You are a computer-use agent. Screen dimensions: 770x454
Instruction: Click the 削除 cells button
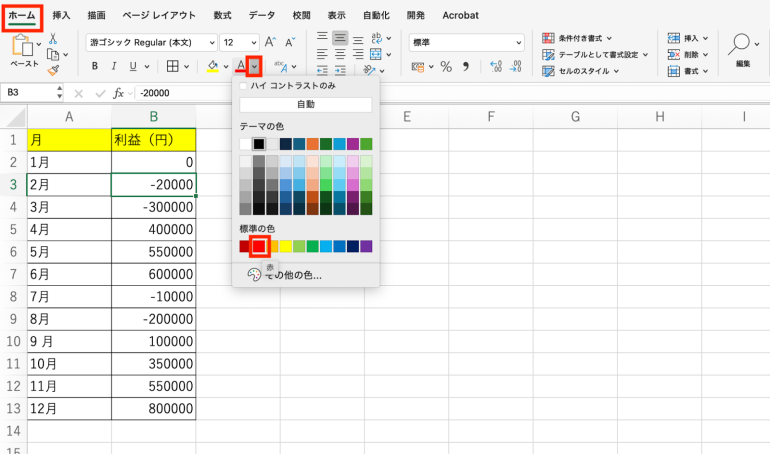(x=688, y=54)
